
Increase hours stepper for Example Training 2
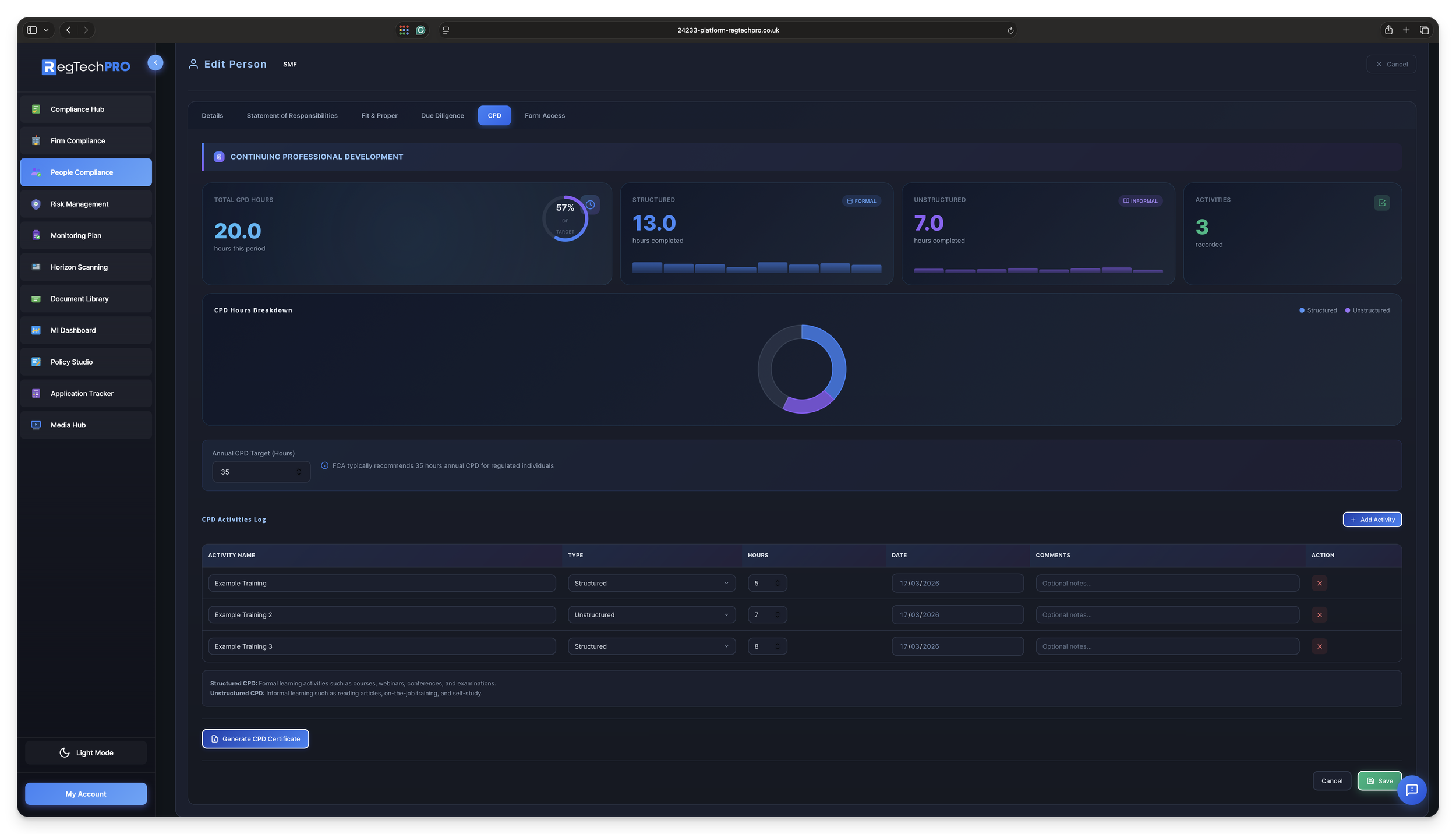777,612
